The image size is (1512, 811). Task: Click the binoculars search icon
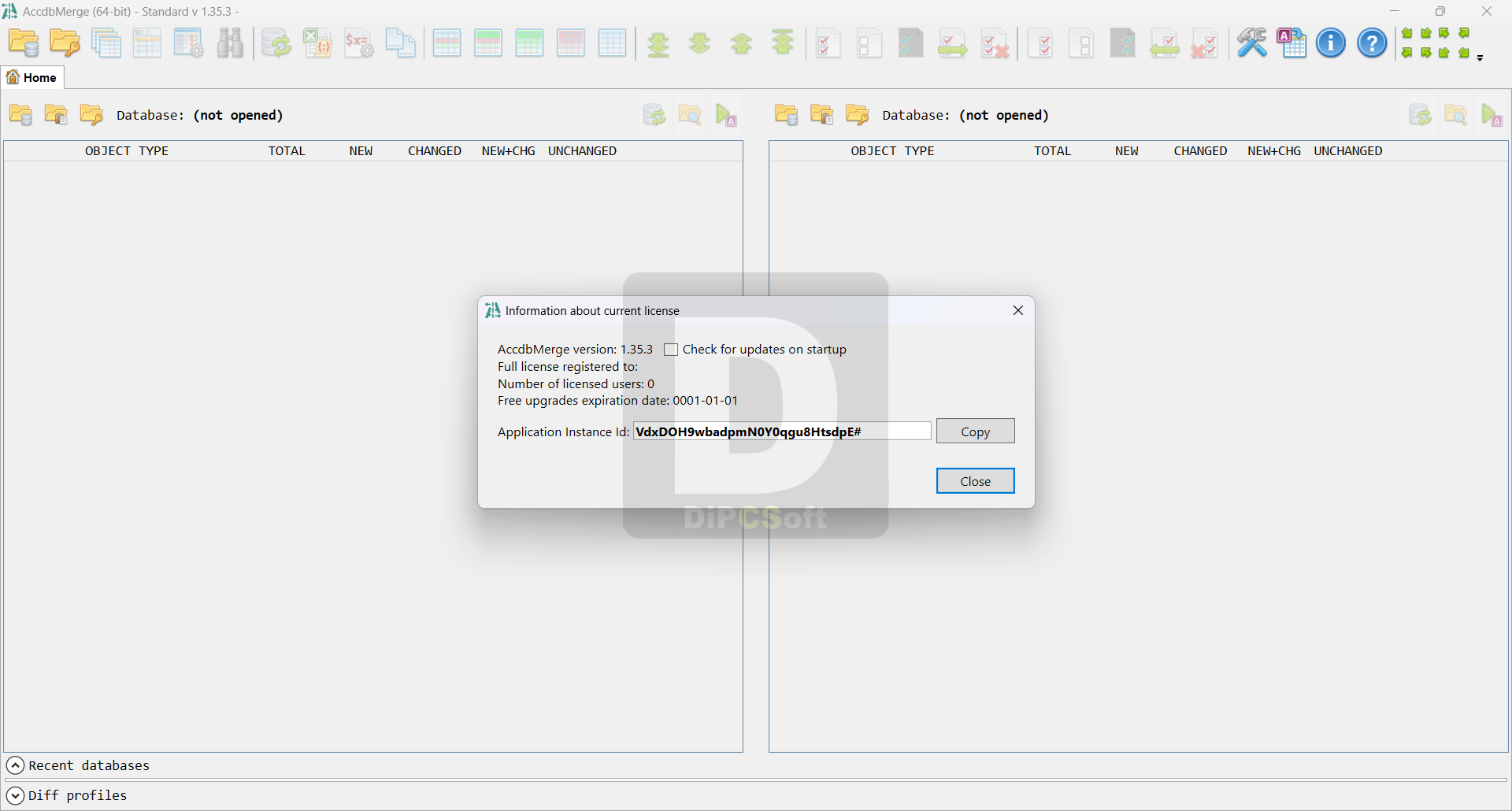[230, 43]
